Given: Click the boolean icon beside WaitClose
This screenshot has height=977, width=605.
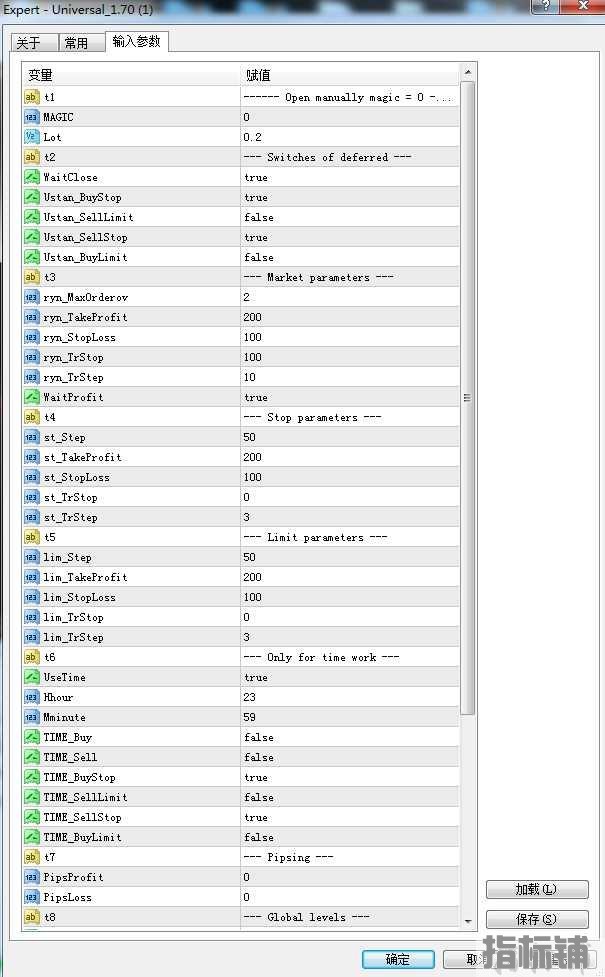Looking at the screenshot, I should tap(31, 177).
